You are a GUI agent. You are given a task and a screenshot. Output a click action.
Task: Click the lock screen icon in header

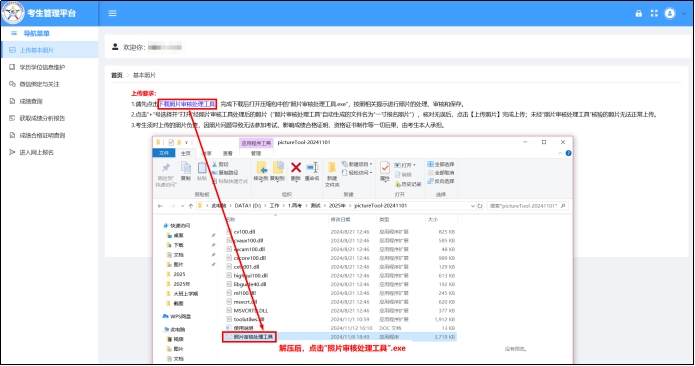(x=639, y=13)
